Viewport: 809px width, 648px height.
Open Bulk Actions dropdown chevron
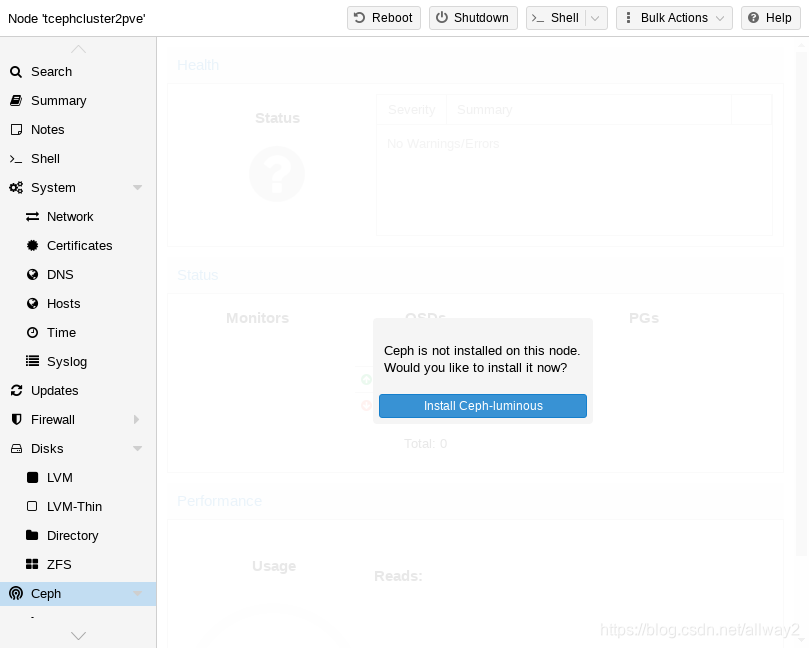tap(720, 18)
